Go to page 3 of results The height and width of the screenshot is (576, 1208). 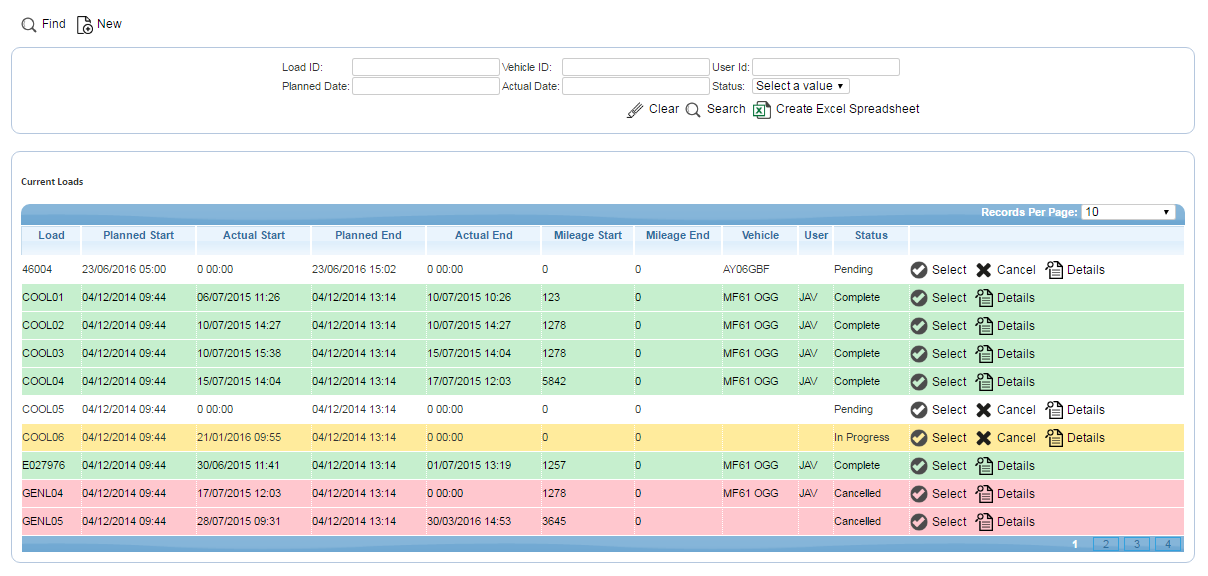[x=1137, y=544]
